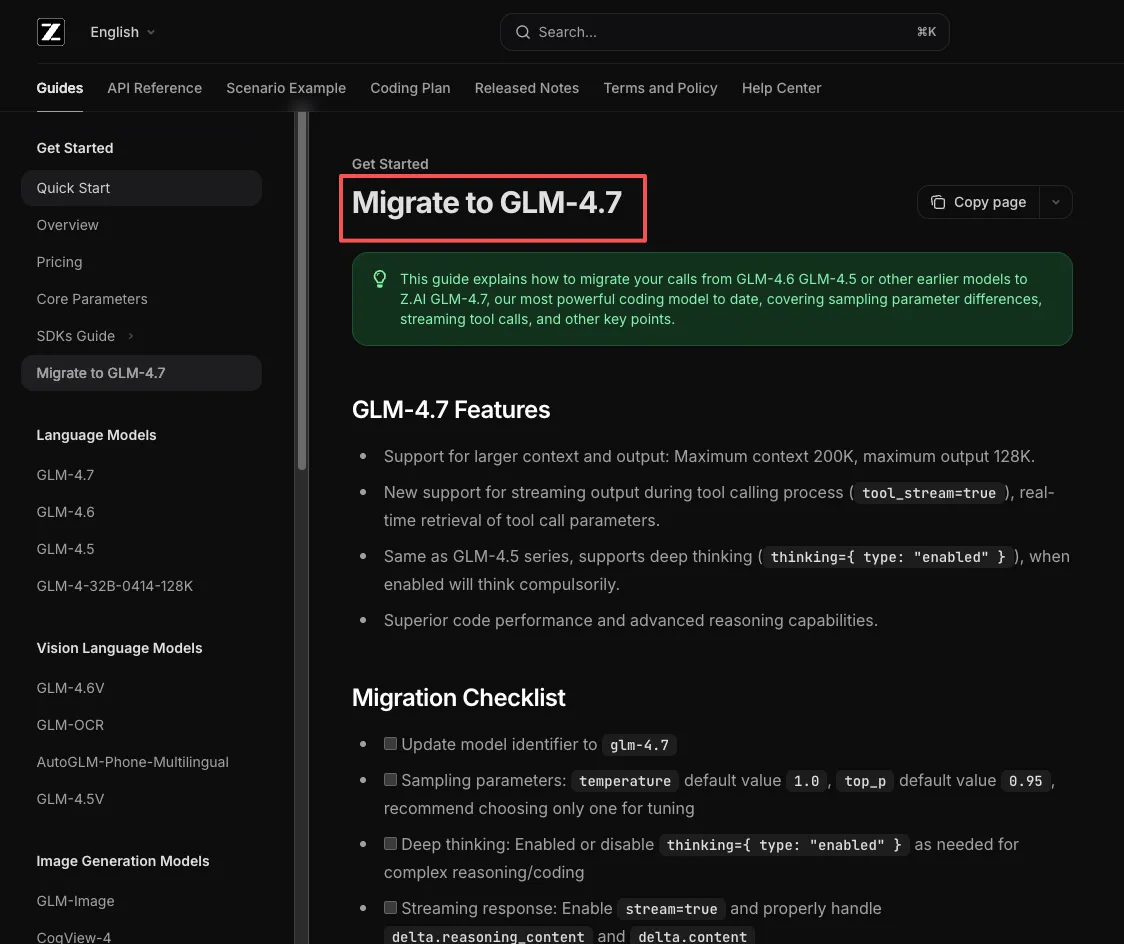Screen dimensions: 1124x944
Task: Go to the Help Center tab
Action: 781,88
